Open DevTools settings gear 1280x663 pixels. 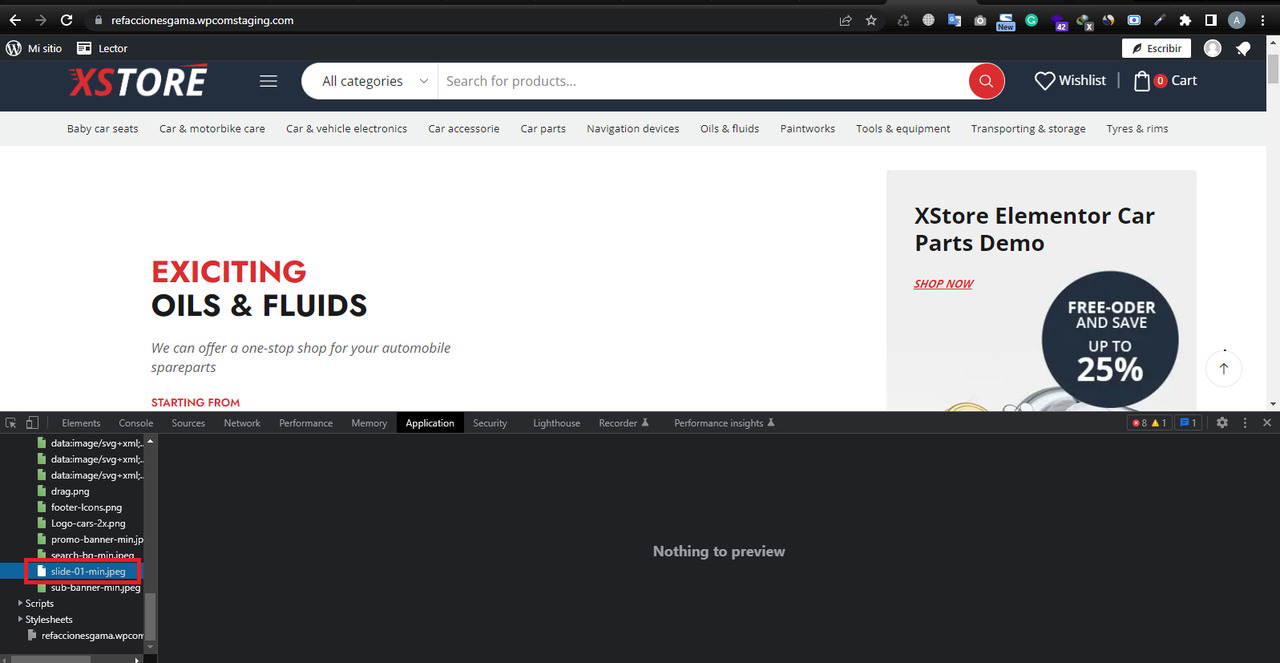point(1222,423)
